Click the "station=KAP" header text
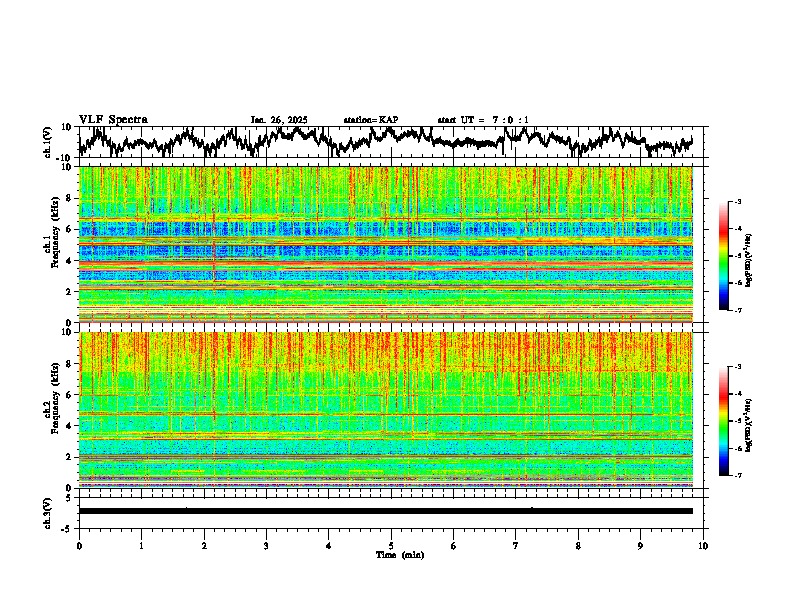Image resolution: width=792 pixels, height=612 pixels. tap(371, 120)
